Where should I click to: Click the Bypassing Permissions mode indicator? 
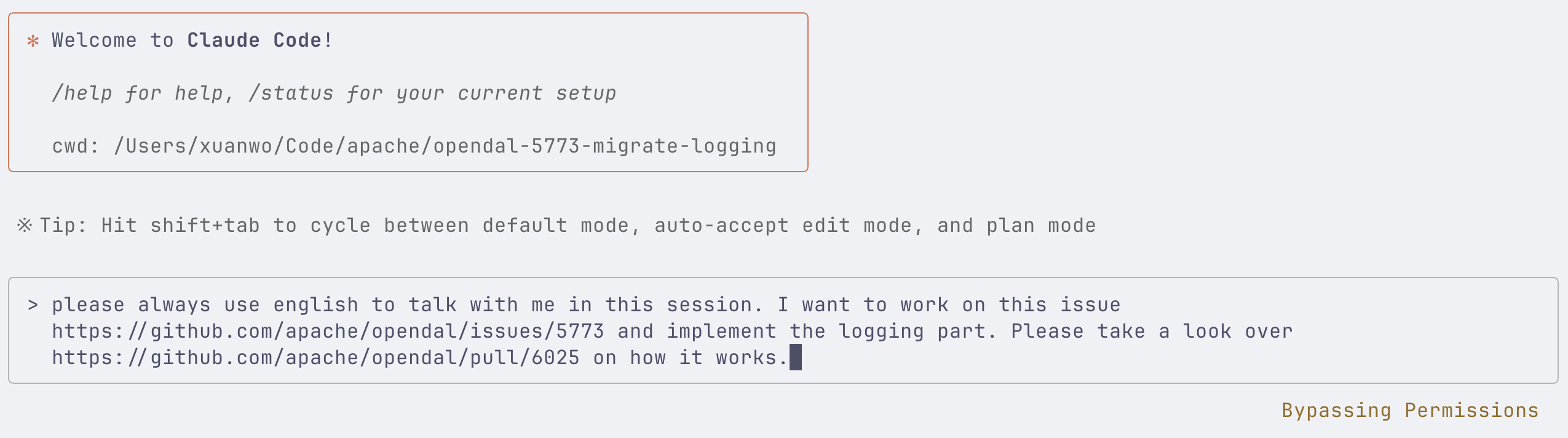click(x=1410, y=410)
